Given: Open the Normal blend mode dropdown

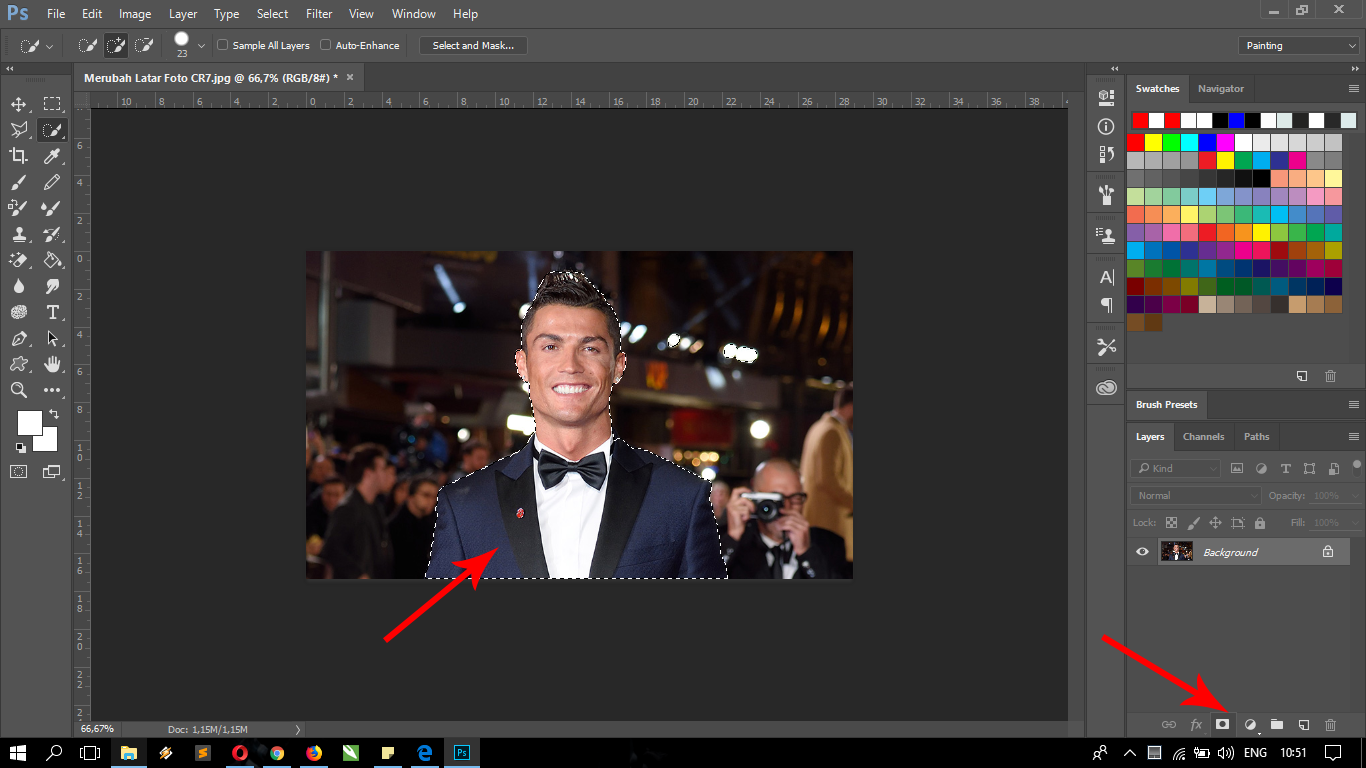Looking at the screenshot, I should pos(1197,495).
